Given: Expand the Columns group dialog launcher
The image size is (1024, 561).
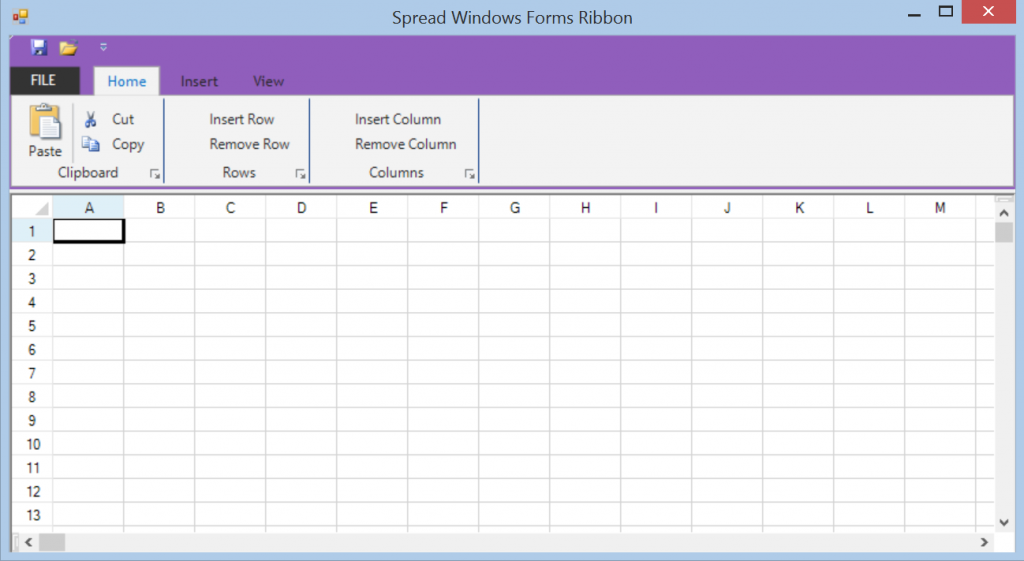Looking at the screenshot, I should pyautogui.click(x=469, y=174).
